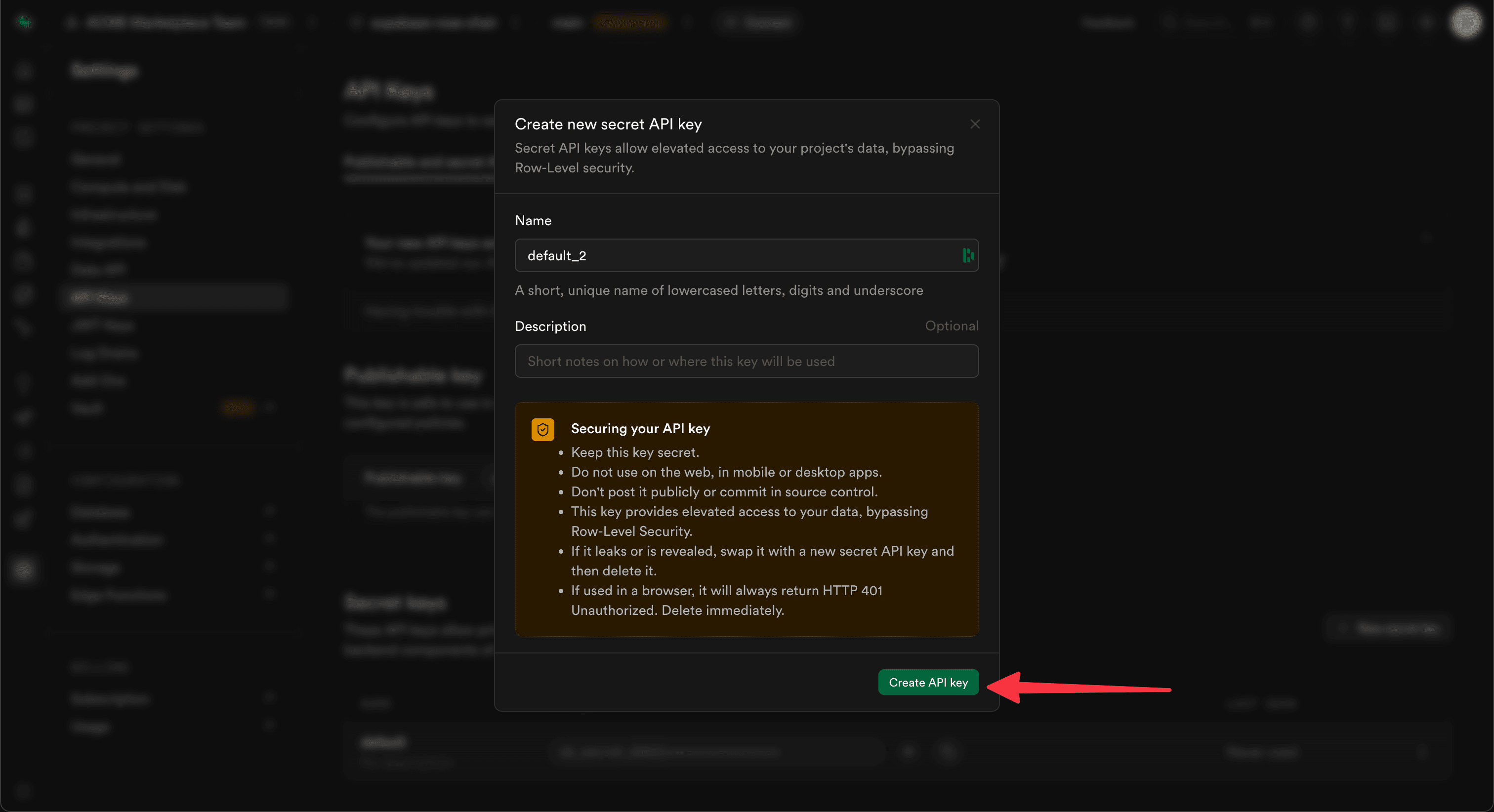Click the copy icon beside the default secret key
Screen dimensions: 1494x812
947,752
